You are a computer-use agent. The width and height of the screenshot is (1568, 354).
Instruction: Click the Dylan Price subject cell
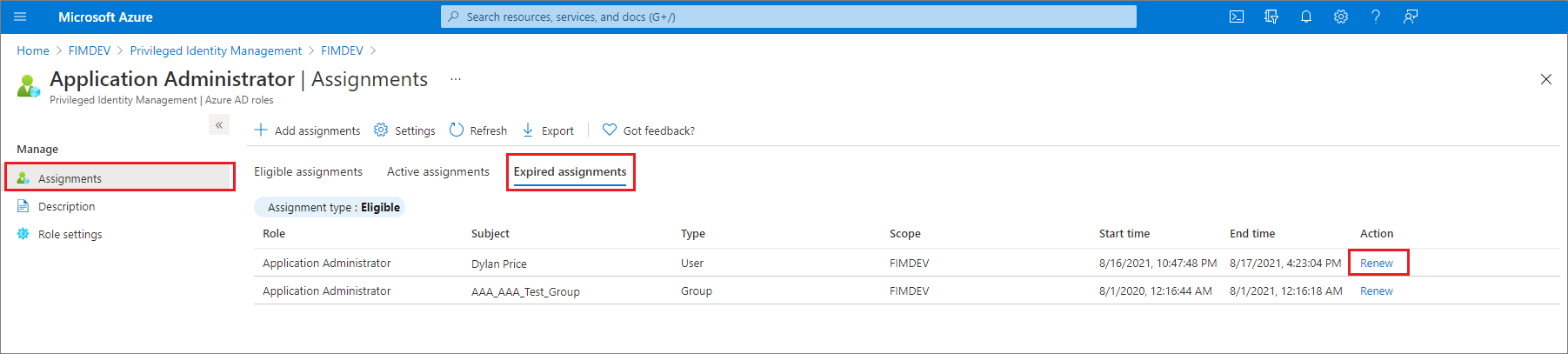(x=499, y=264)
